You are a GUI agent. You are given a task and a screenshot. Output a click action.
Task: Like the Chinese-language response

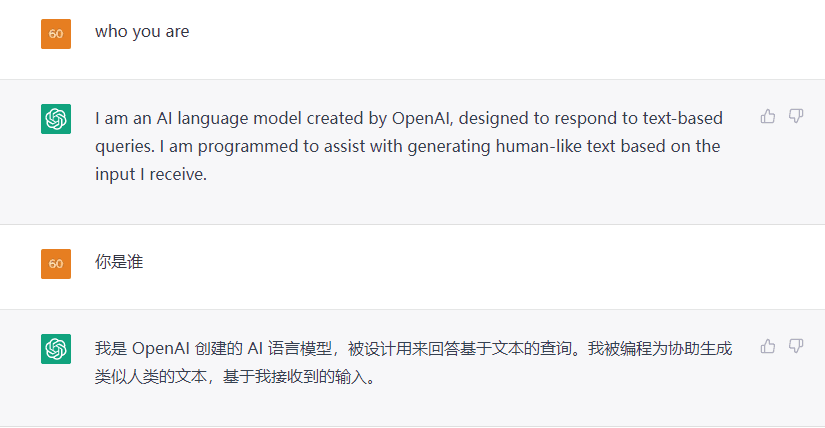768,346
